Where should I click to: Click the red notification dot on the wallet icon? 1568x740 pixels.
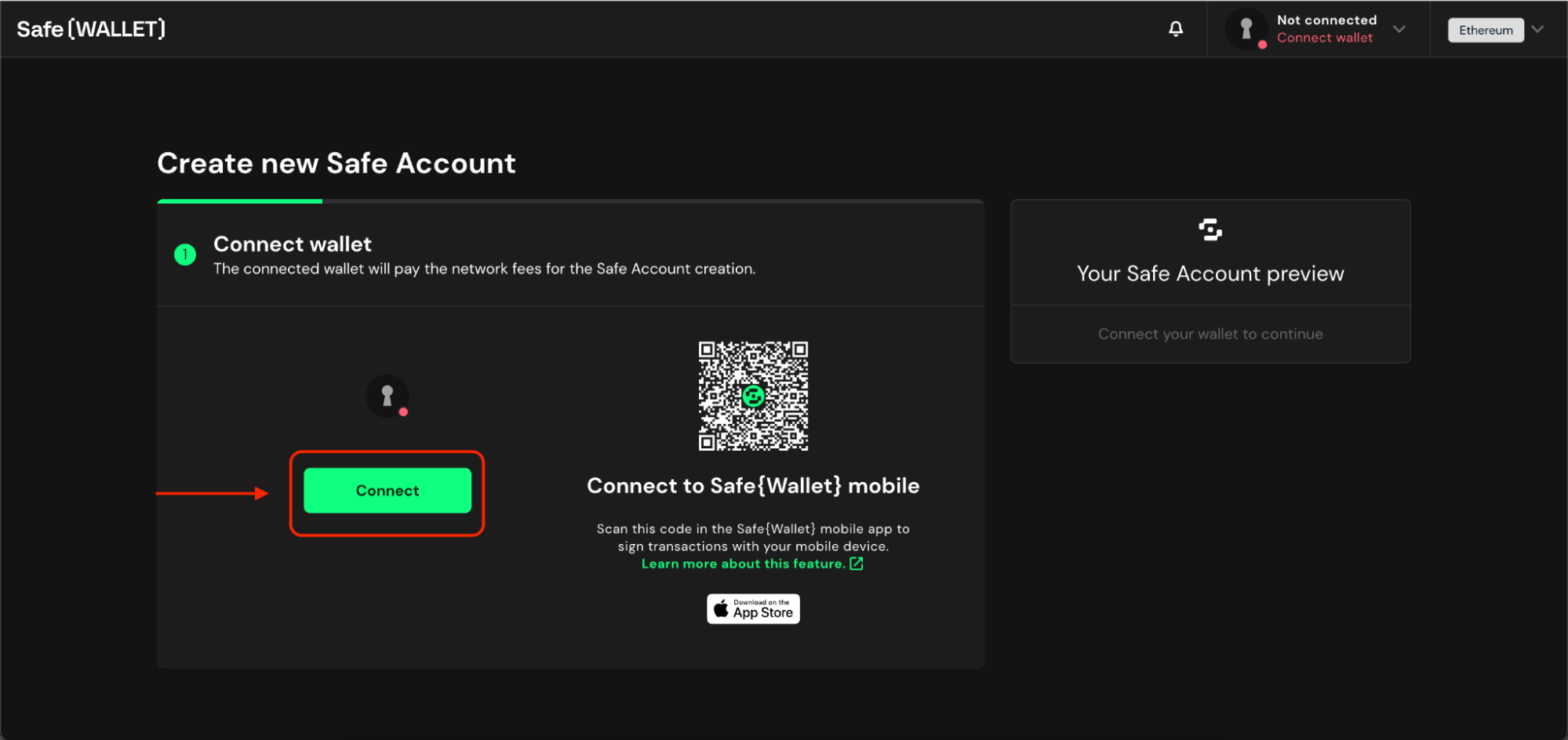(1262, 45)
